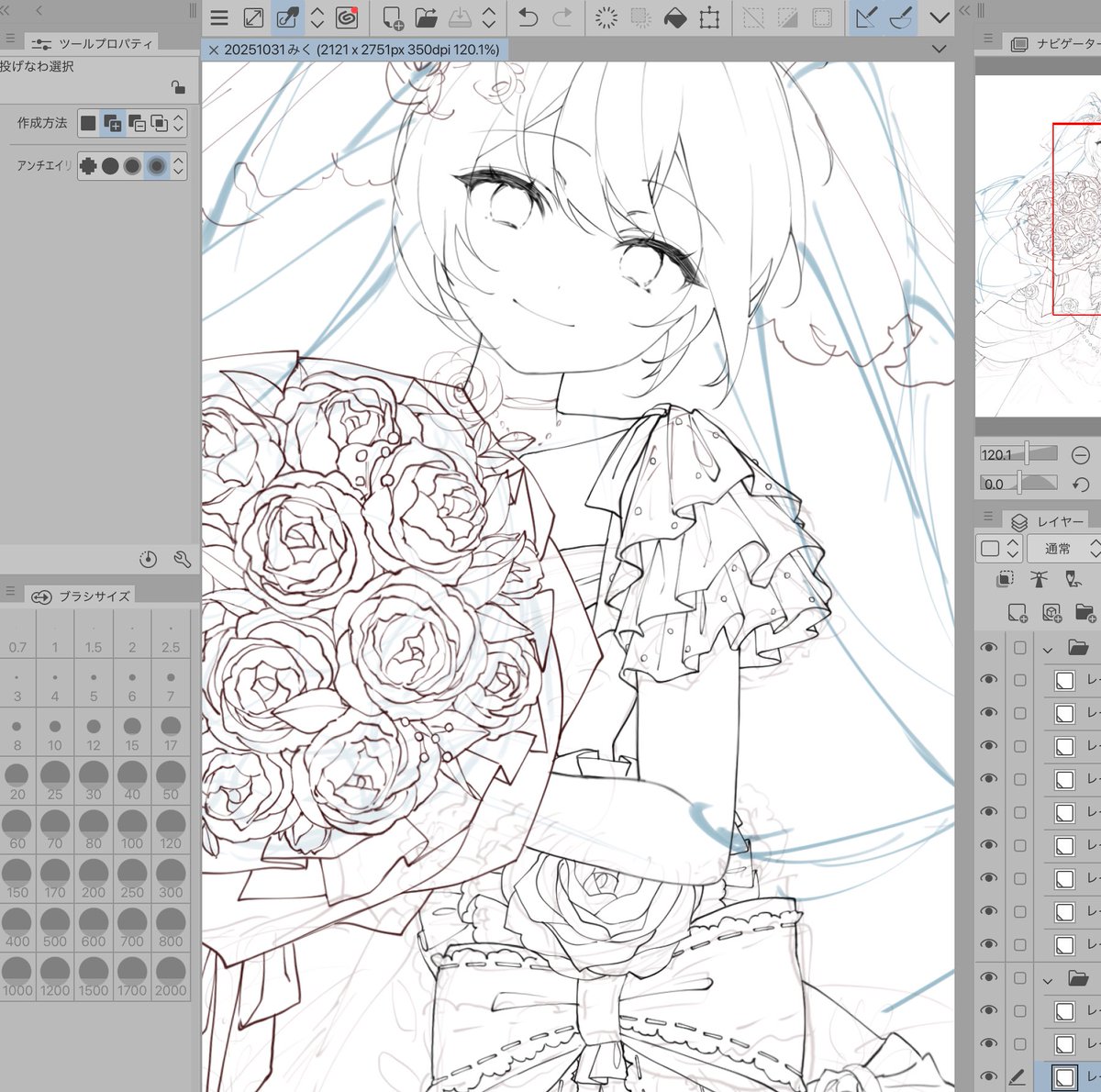1101x1092 pixels.
Task: Open the Clip Studio launcher icon
Action: point(347,17)
